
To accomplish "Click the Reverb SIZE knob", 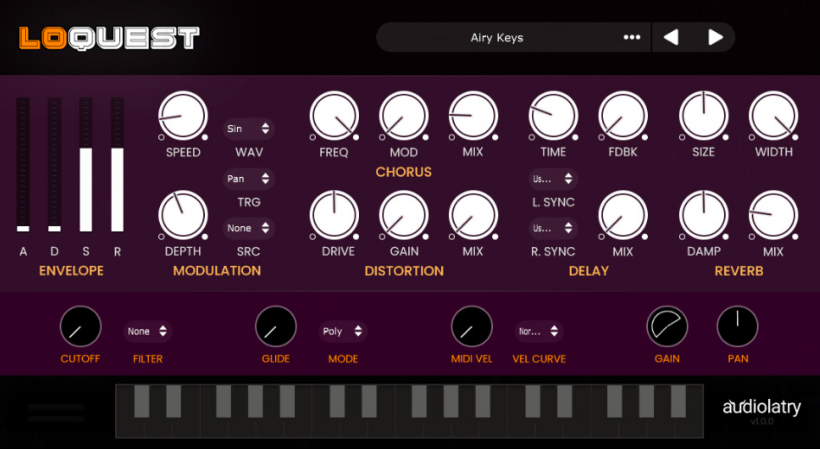I will coord(703,116).
